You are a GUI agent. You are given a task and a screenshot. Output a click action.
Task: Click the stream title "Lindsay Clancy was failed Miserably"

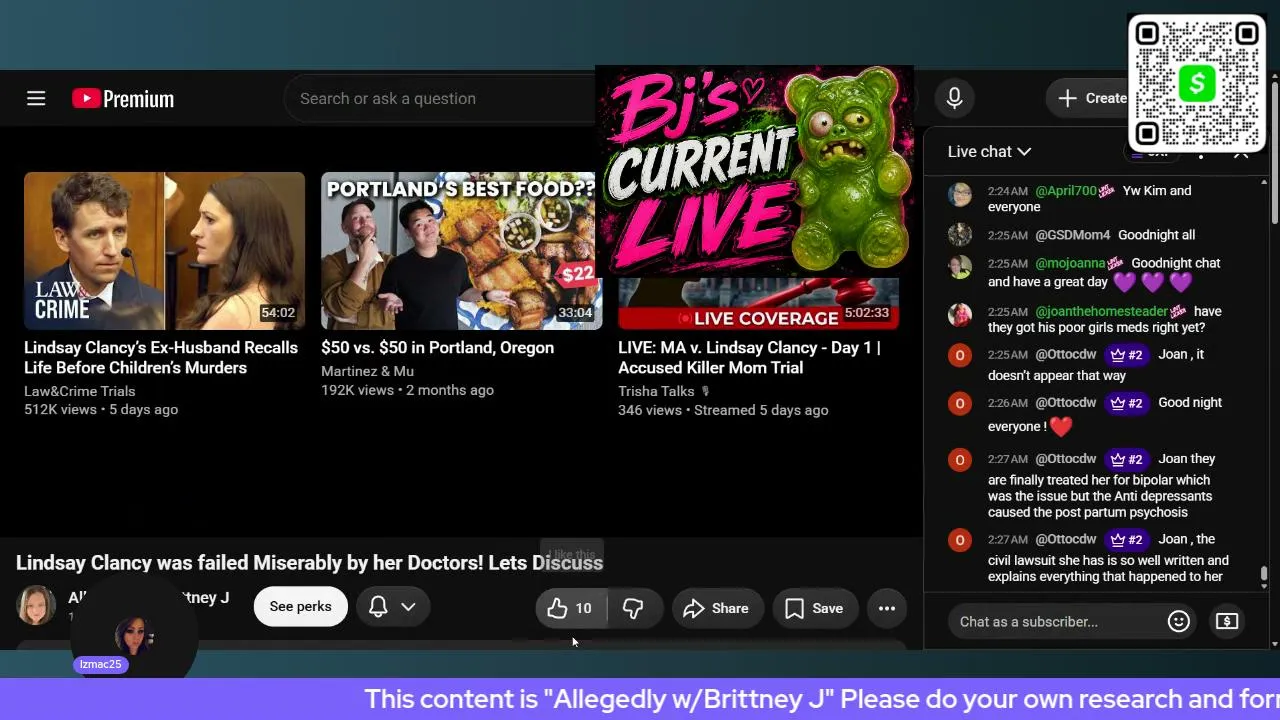point(309,562)
